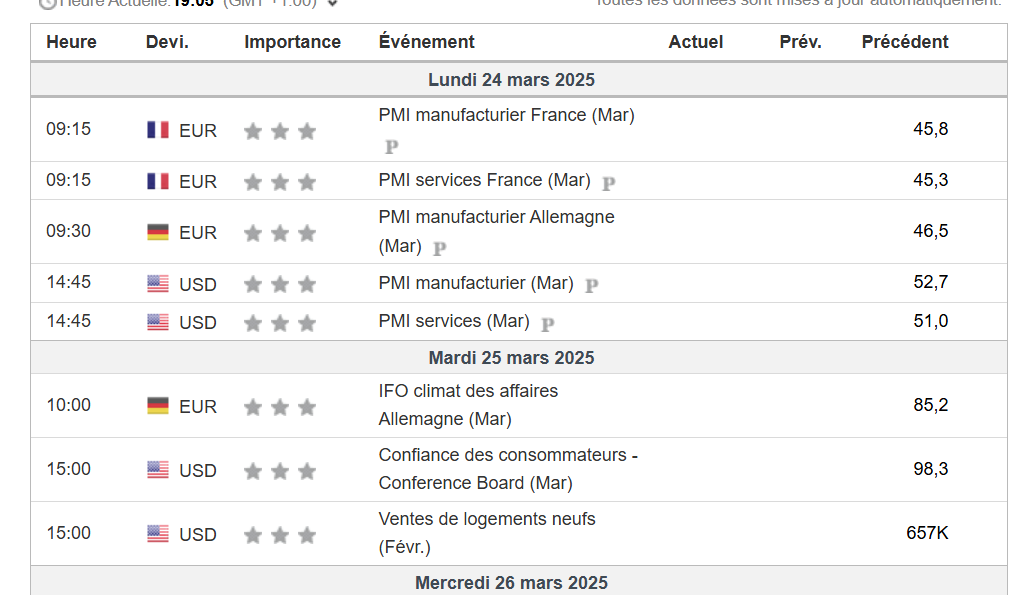Screen dimensions: 1017x595
Task: Click the 657K previous value
Action: coord(927,533)
